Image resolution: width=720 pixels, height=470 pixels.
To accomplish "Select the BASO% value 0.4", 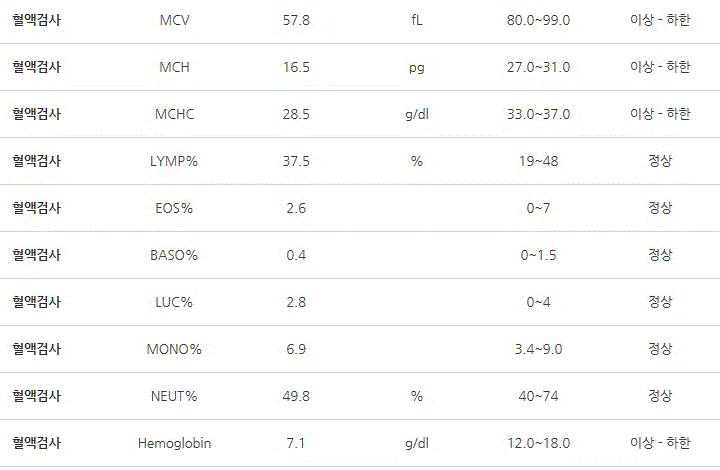I will point(296,255).
